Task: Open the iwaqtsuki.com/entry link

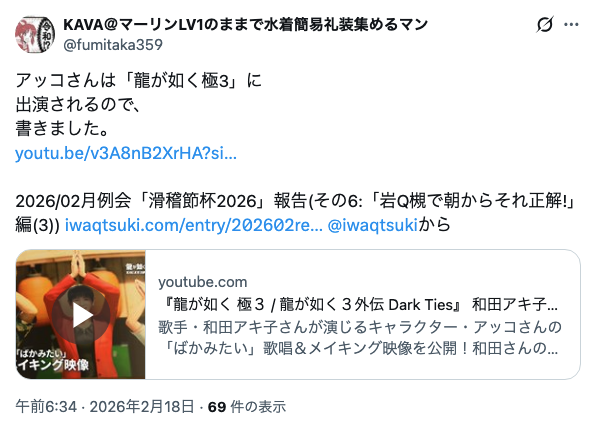Action: pyautogui.click(x=194, y=225)
